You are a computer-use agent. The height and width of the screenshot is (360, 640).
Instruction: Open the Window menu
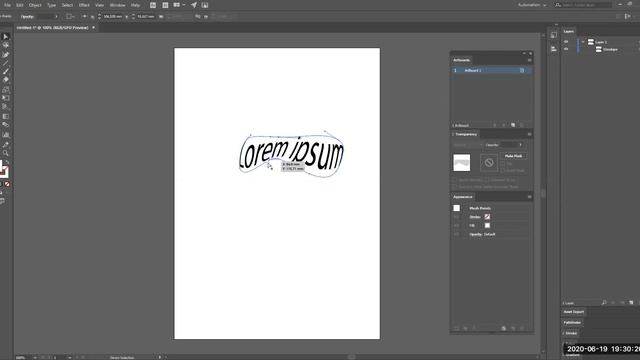(x=118, y=5)
